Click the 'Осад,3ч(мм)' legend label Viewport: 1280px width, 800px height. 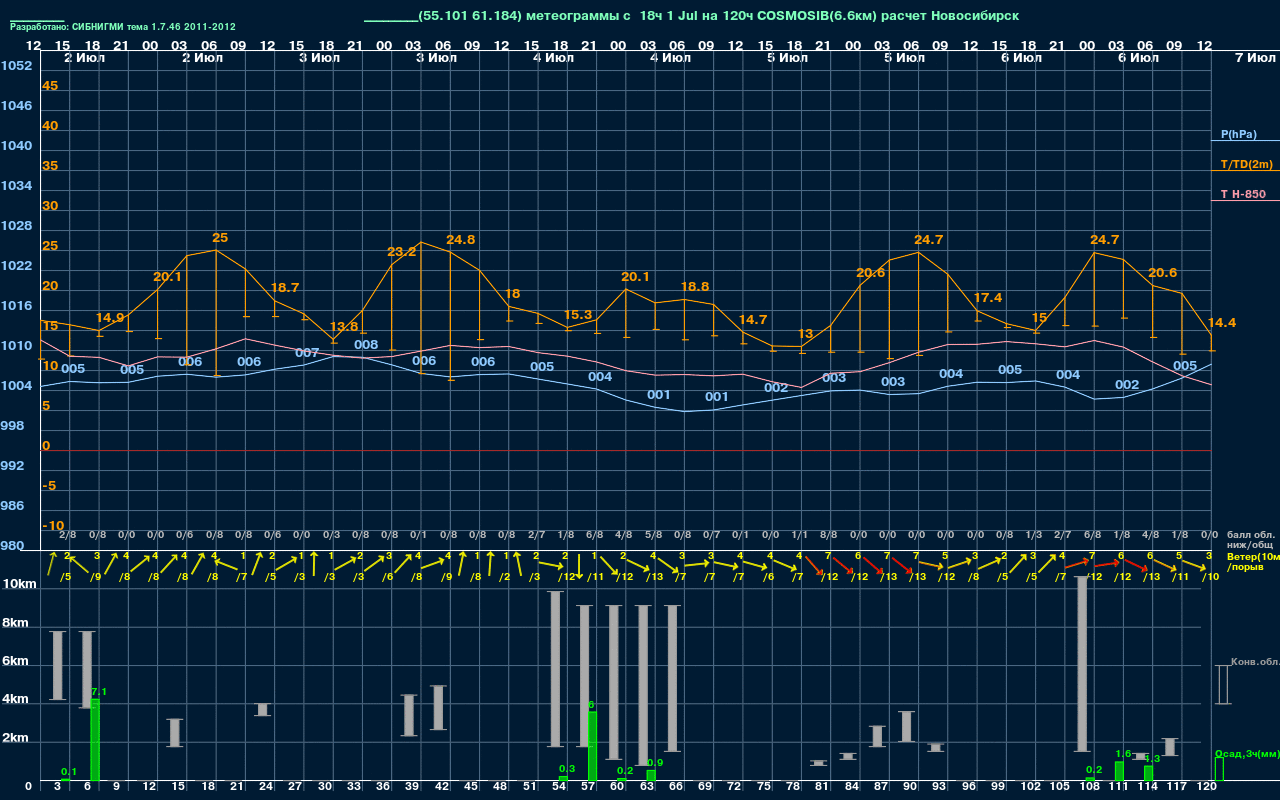click(x=1247, y=753)
